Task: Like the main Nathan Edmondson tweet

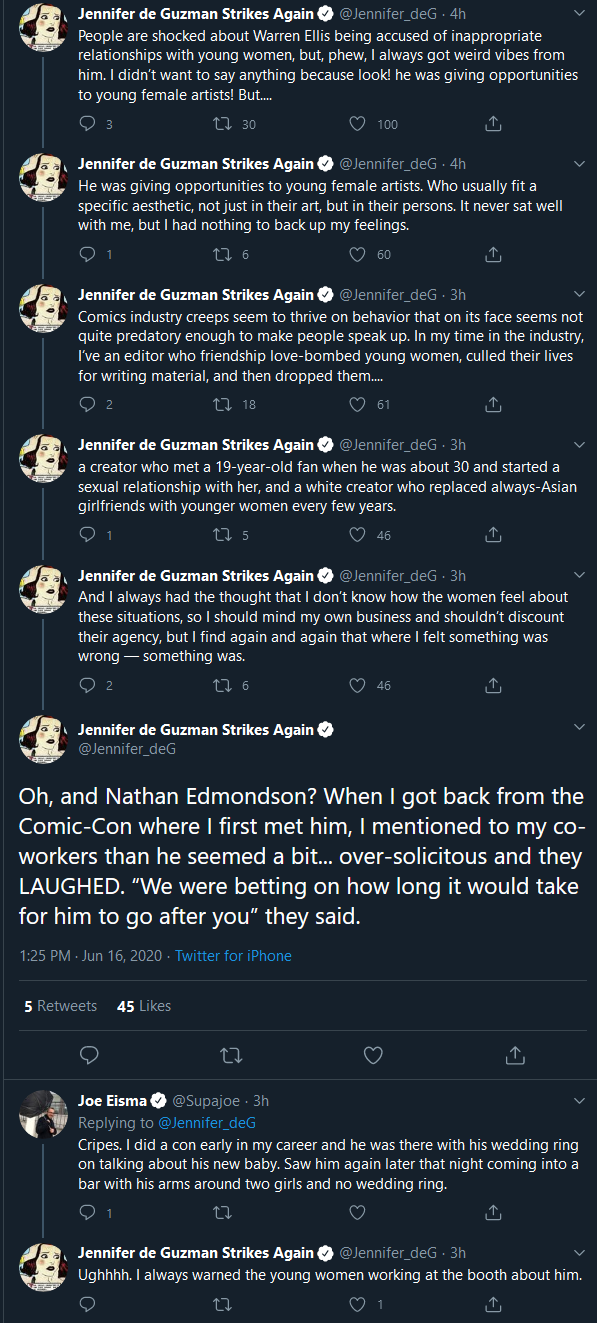Action: point(373,1055)
